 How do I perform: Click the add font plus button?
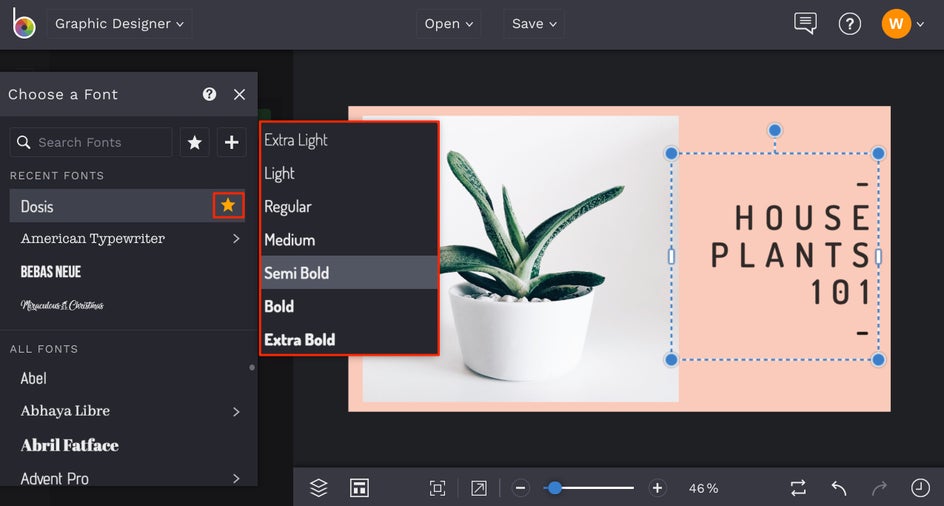tap(231, 143)
